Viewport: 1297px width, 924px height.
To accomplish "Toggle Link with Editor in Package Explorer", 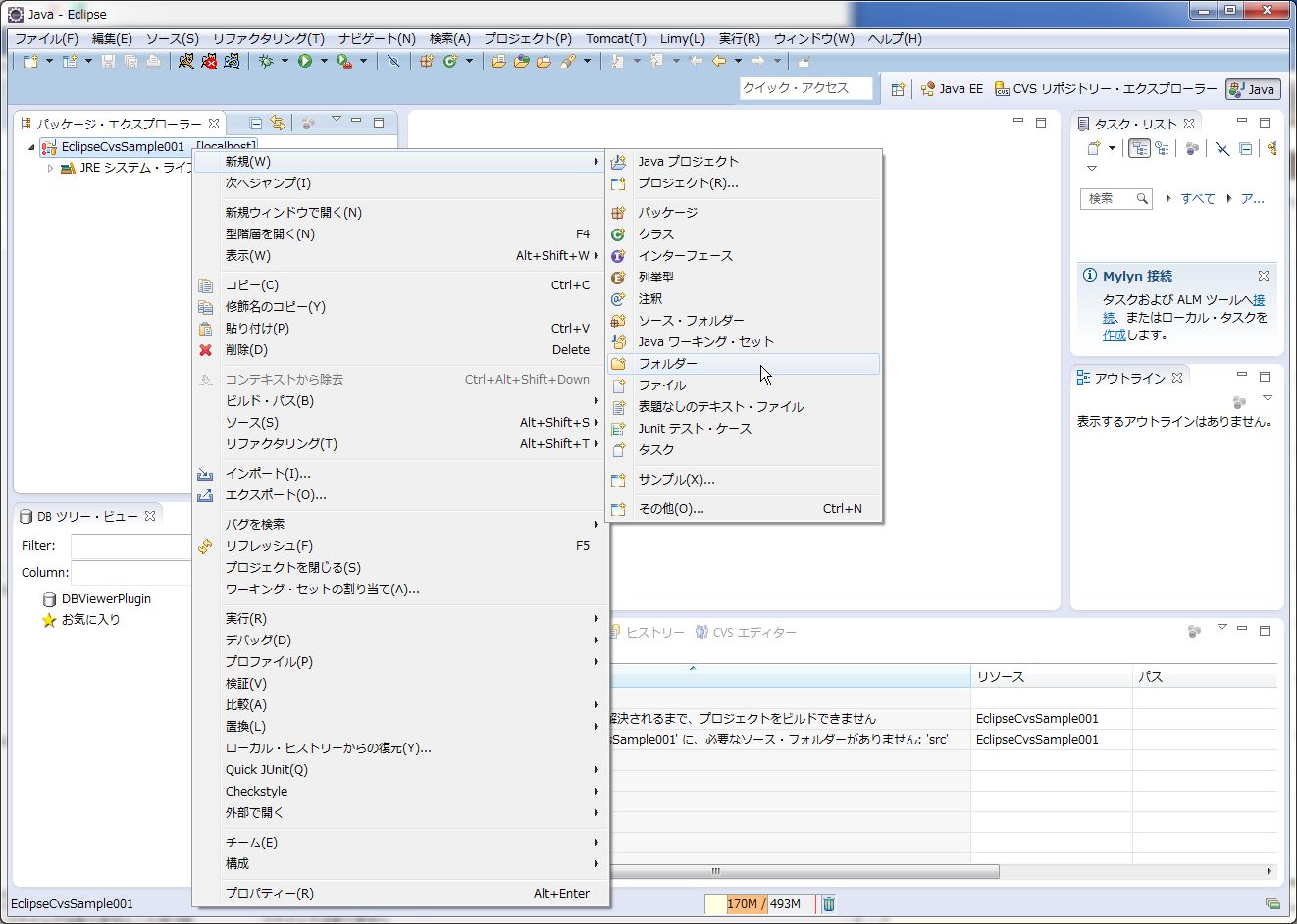I will [278, 124].
